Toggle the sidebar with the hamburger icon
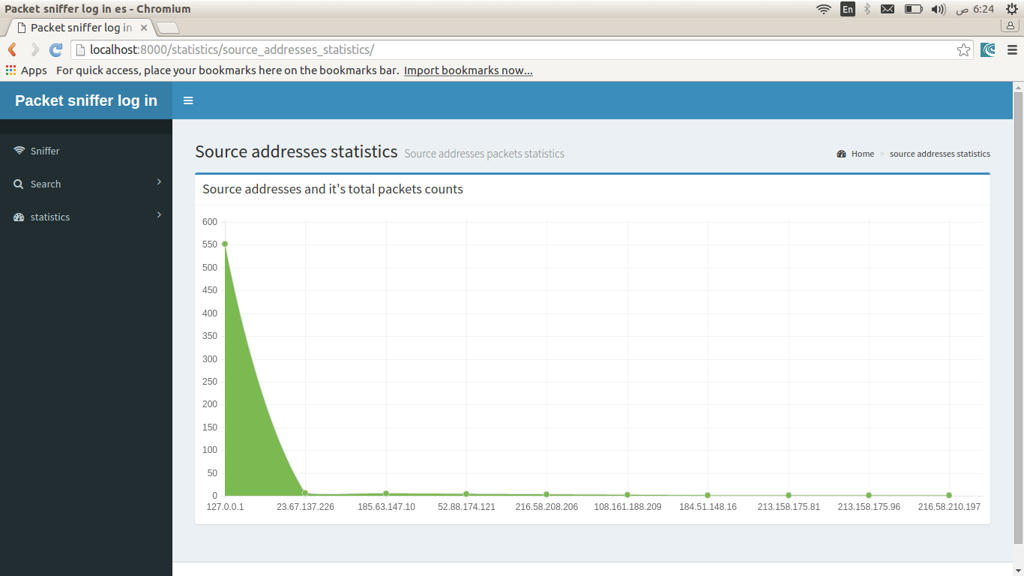The width and height of the screenshot is (1024, 576). tap(188, 100)
